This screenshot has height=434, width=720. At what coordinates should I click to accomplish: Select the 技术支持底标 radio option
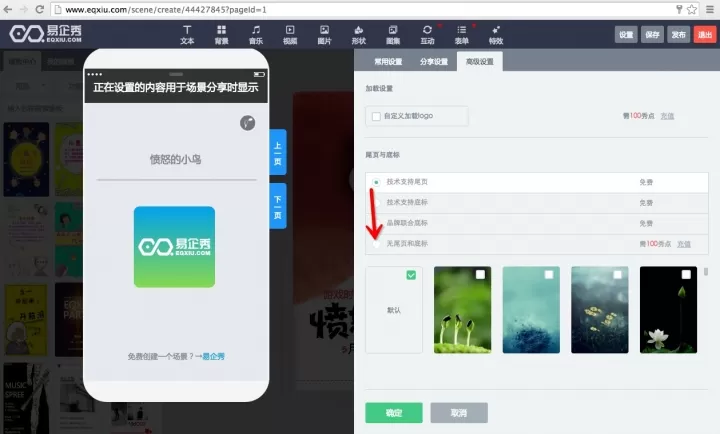point(376,203)
